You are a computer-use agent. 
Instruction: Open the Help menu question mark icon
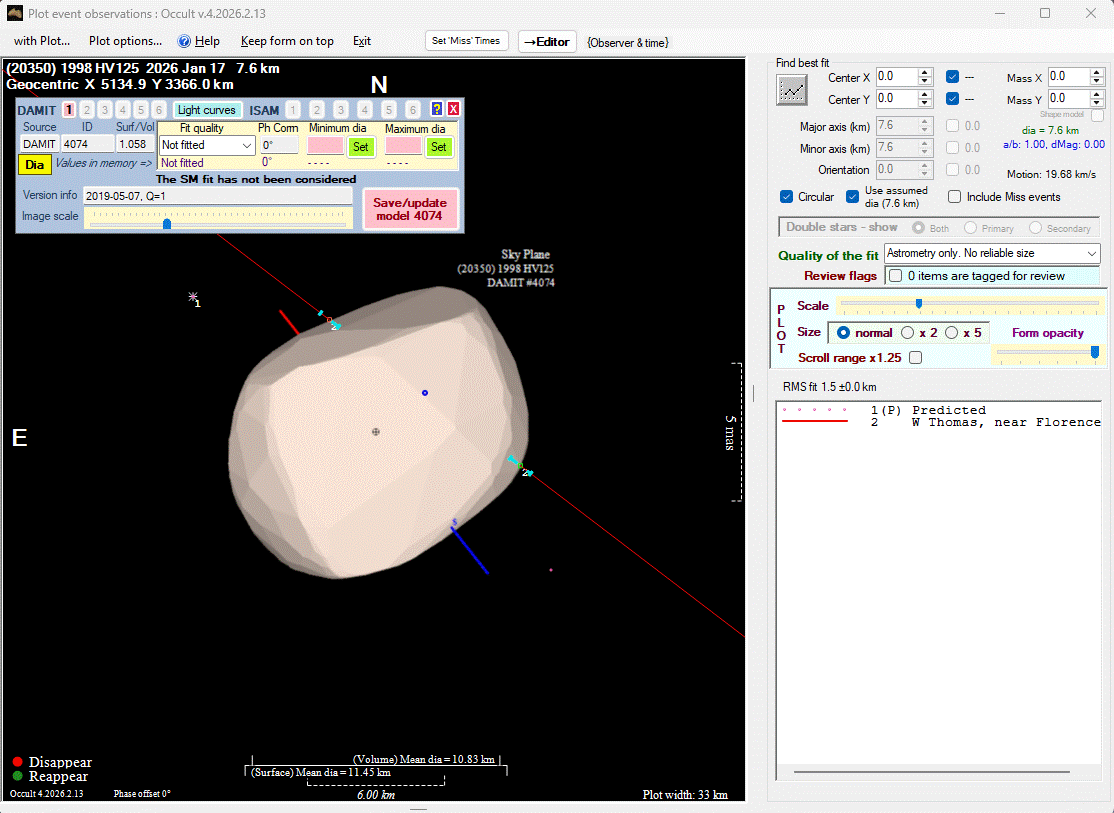[184, 41]
